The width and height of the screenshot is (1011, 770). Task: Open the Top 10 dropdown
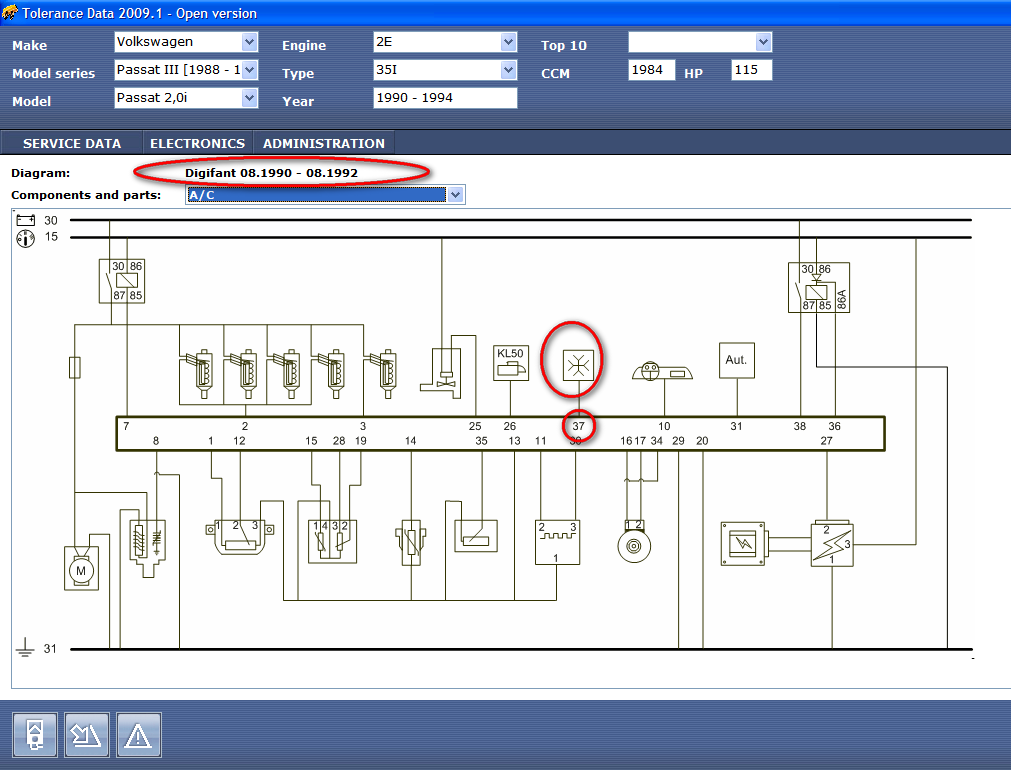click(763, 42)
